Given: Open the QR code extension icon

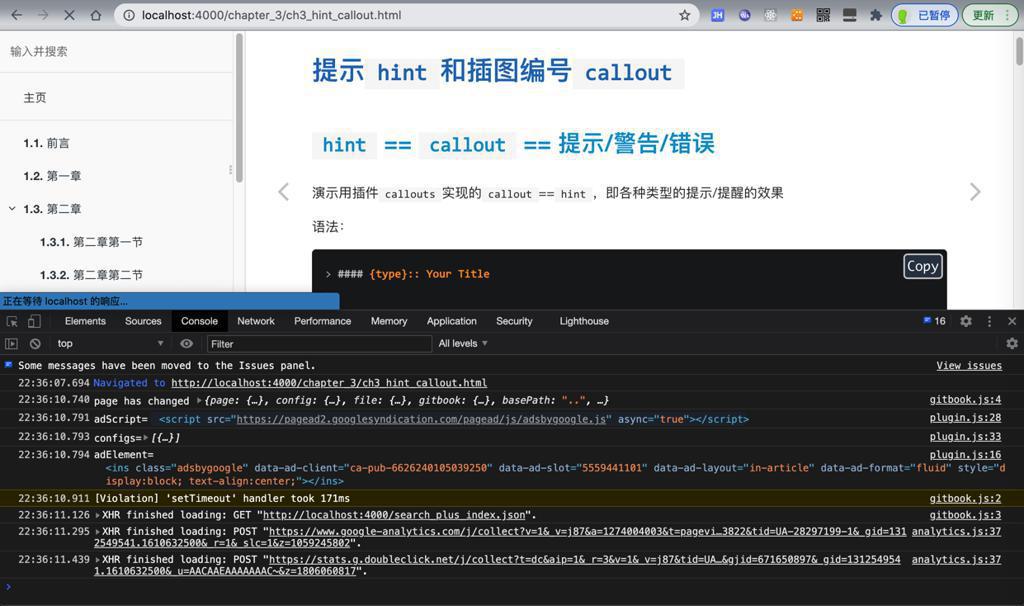Looking at the screenshot, I should [x=823, y=15].
